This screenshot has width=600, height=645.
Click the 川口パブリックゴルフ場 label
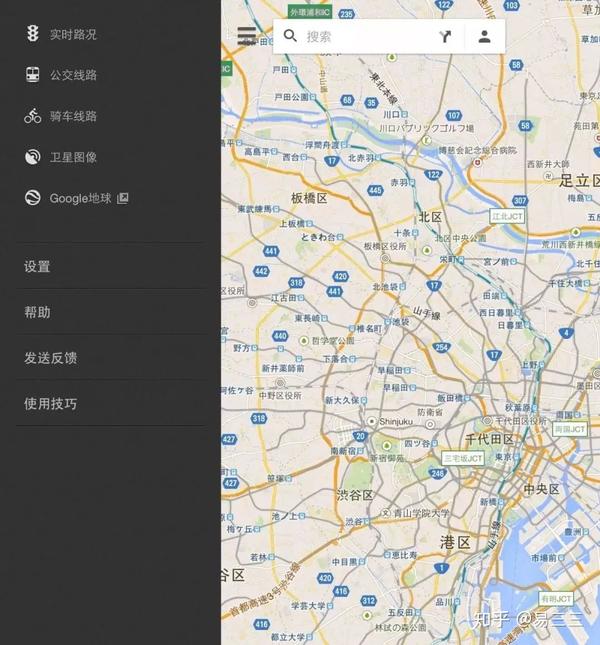(426, 128)
